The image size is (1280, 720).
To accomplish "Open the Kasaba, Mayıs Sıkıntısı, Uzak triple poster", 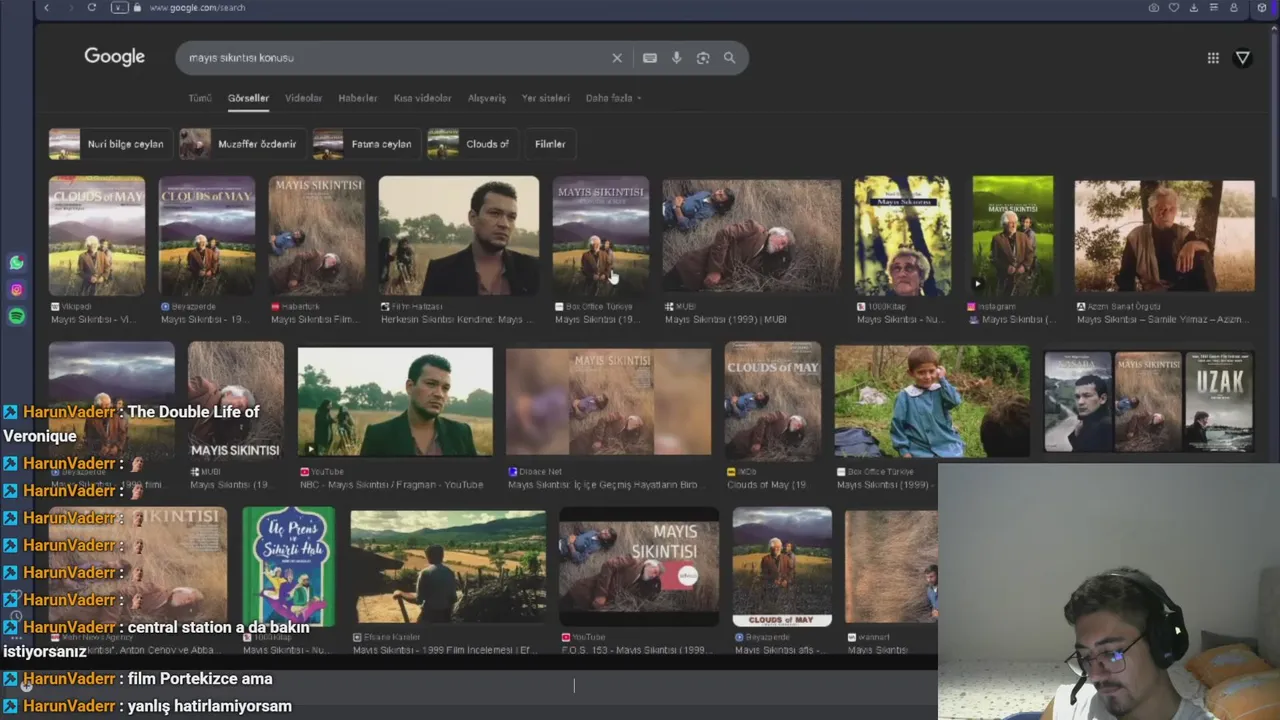I will [1149, 401].
